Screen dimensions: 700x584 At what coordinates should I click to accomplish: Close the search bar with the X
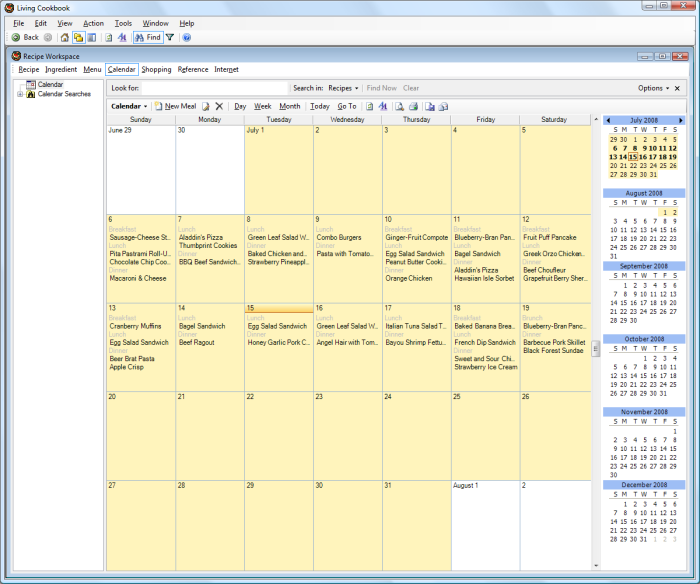[677, 88]
